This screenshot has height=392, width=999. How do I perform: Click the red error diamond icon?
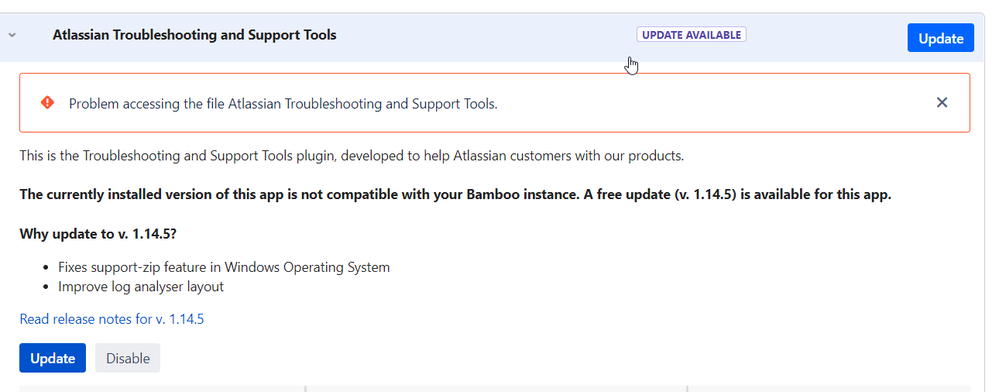47,103
